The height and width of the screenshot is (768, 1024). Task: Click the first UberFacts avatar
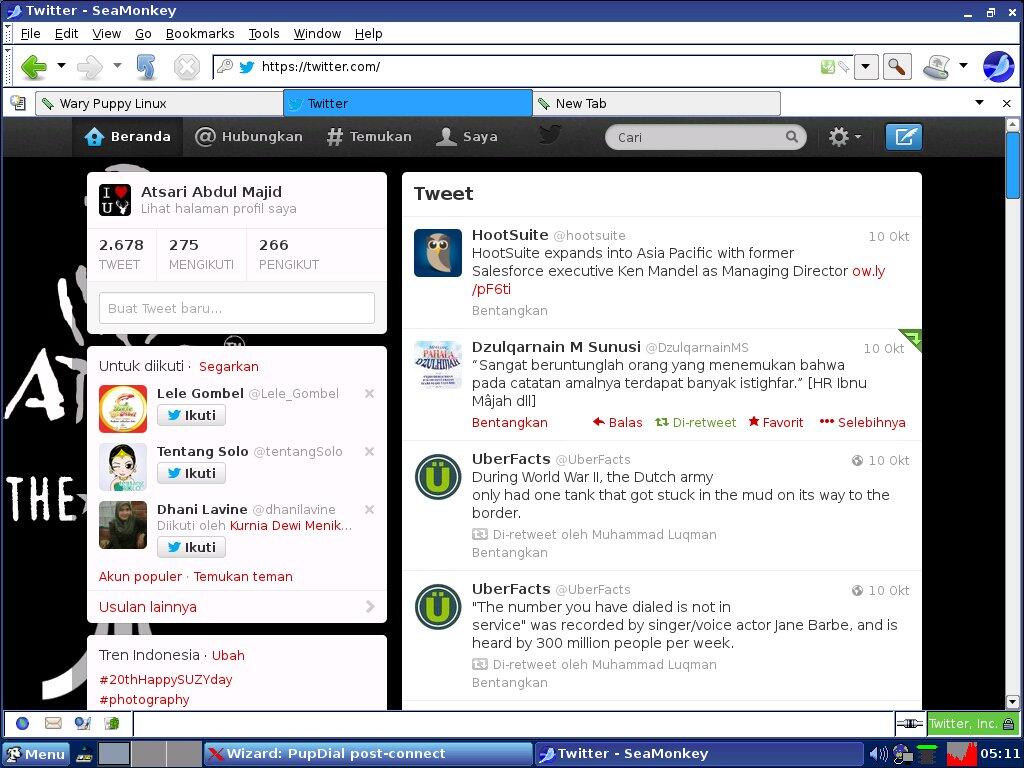438,477
